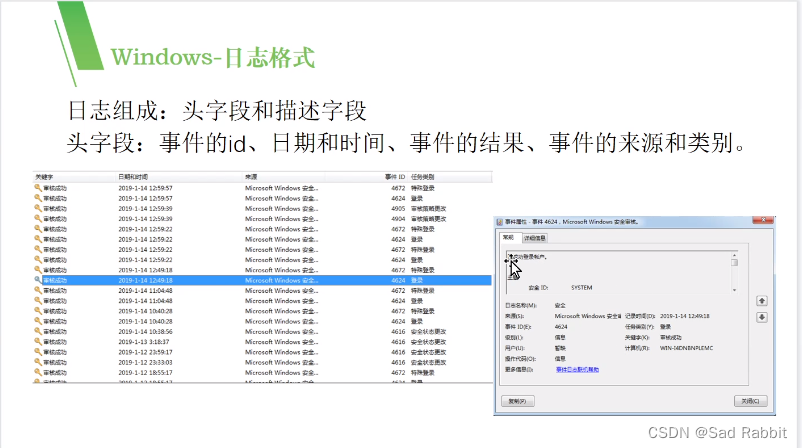Click Microsoft Windows source value in dialog
Viewport: 802px width, 448px height.
588,316
